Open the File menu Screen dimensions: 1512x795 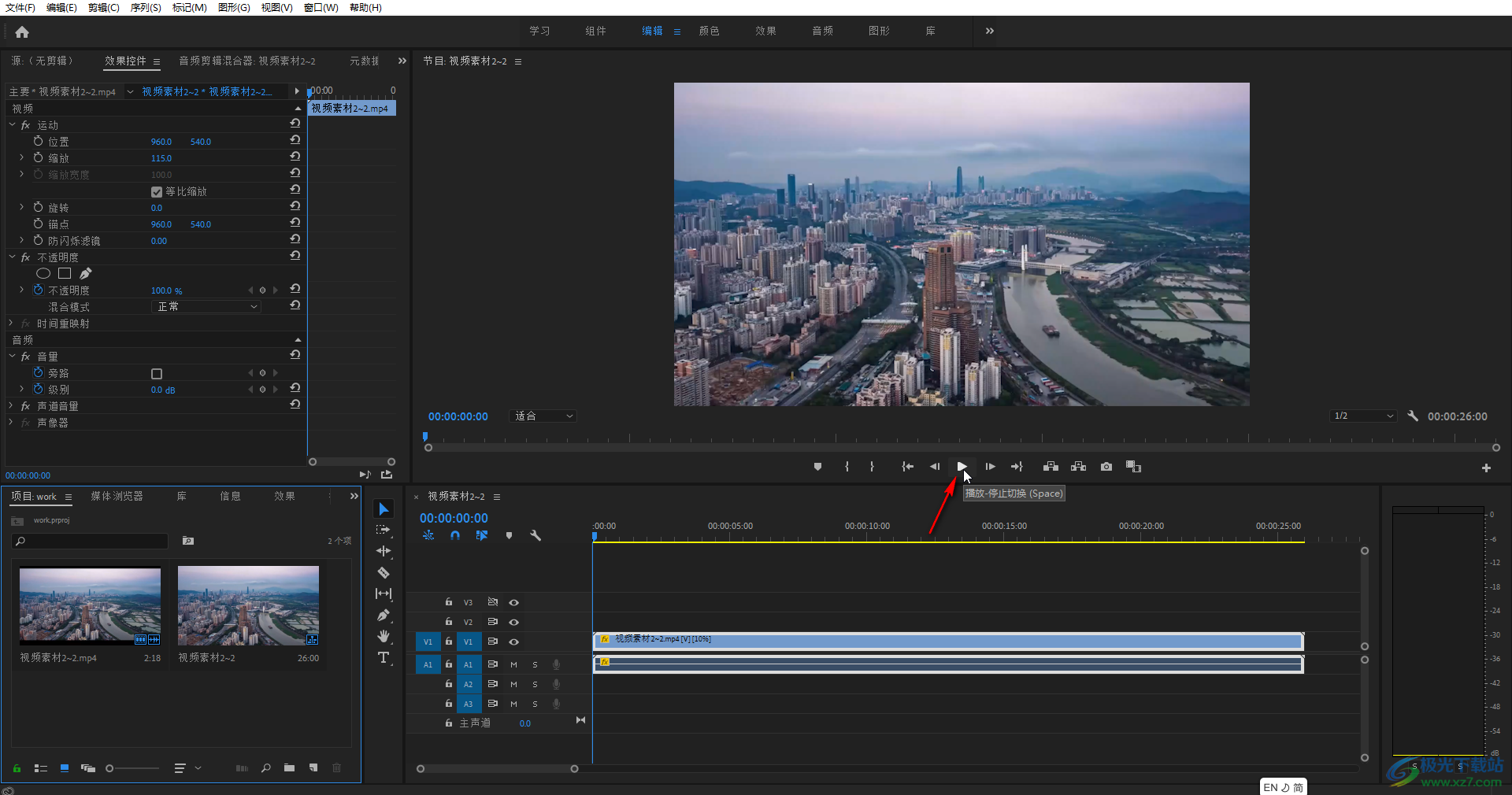(20, 7)
